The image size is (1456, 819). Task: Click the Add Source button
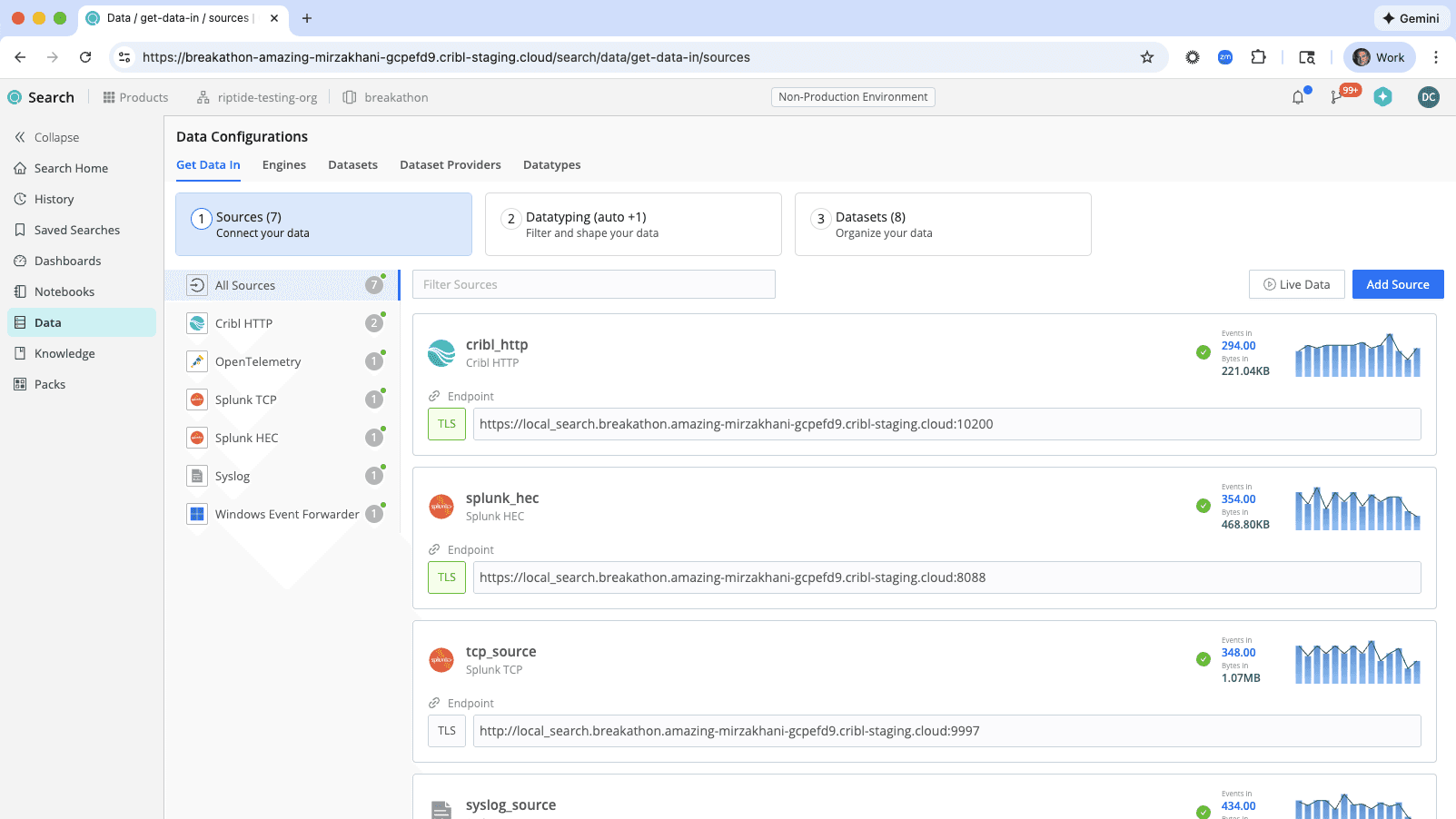pos(1397,284)
